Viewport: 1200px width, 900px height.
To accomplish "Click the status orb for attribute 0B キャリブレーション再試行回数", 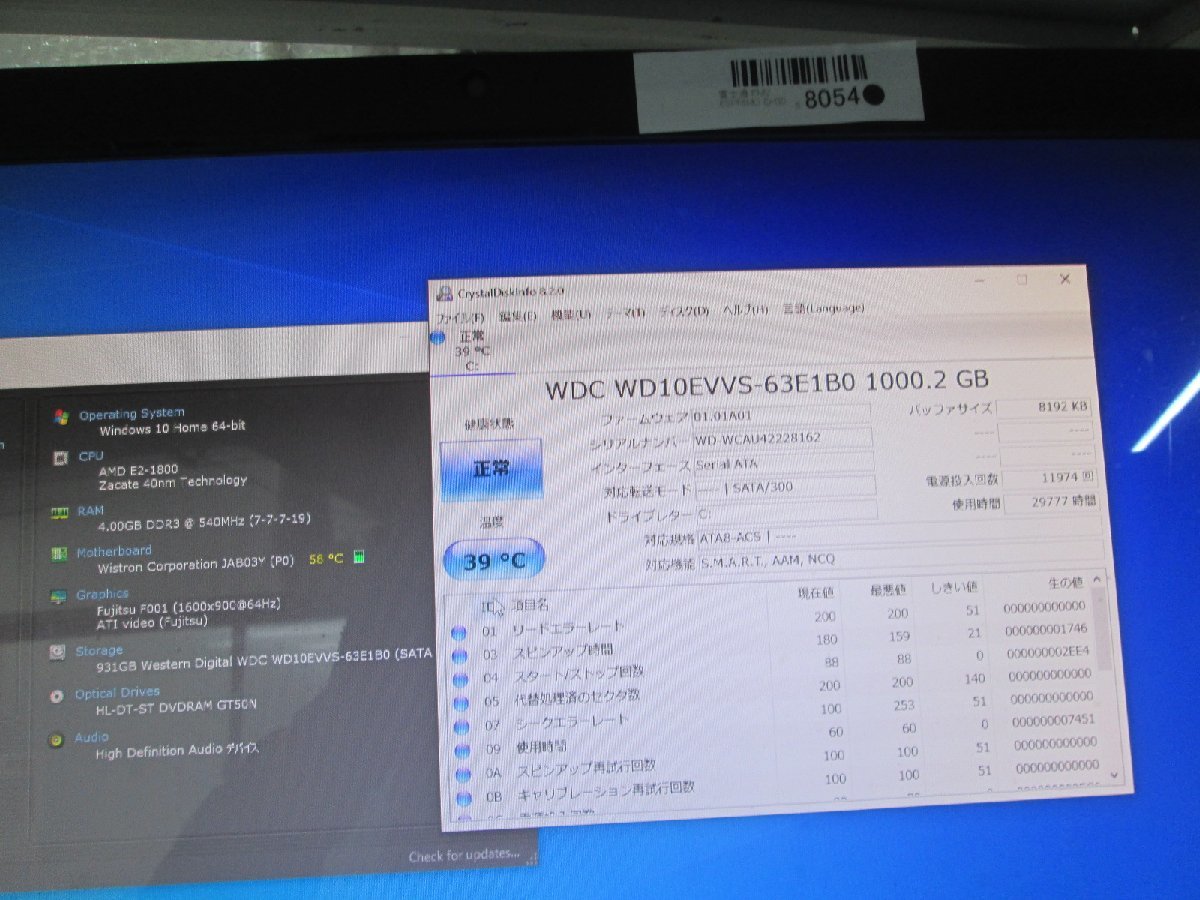I will point(464,799).
